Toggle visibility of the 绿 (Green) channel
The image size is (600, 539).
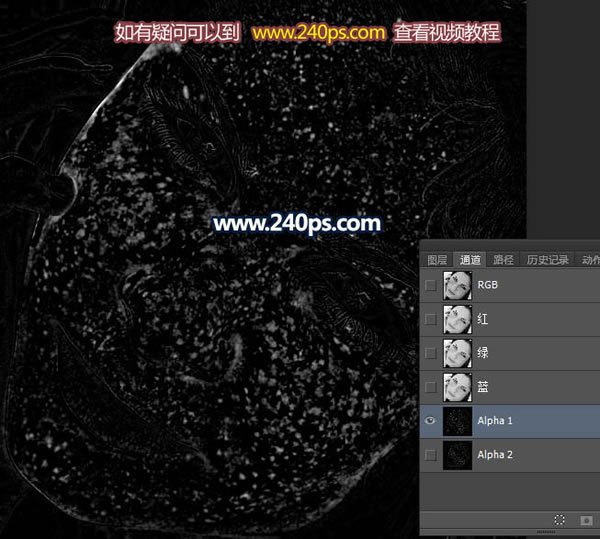[430, 353]
